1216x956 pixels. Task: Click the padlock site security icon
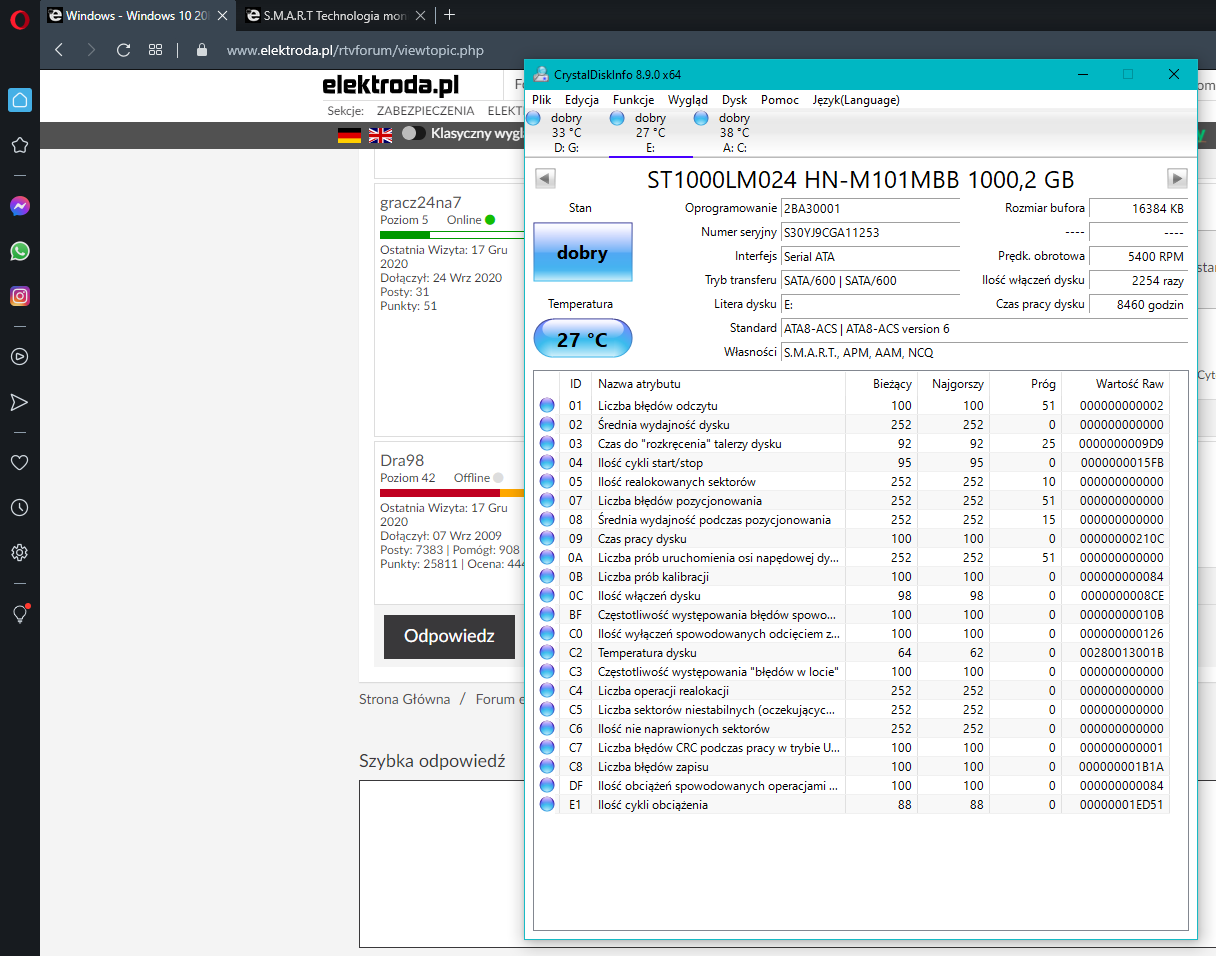(x=202, y=50)
